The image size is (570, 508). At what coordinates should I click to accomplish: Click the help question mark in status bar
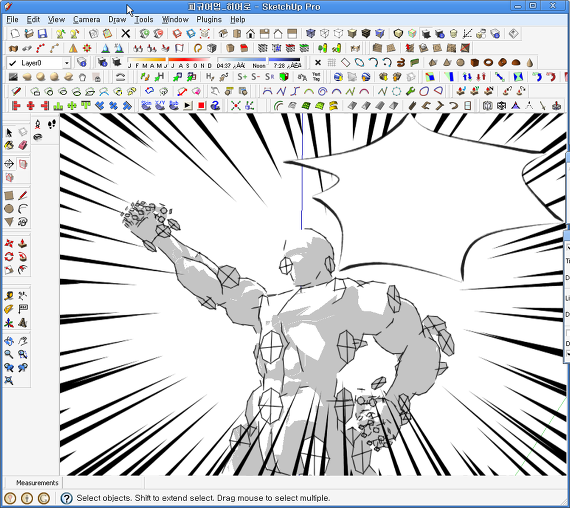pos(66,498)
